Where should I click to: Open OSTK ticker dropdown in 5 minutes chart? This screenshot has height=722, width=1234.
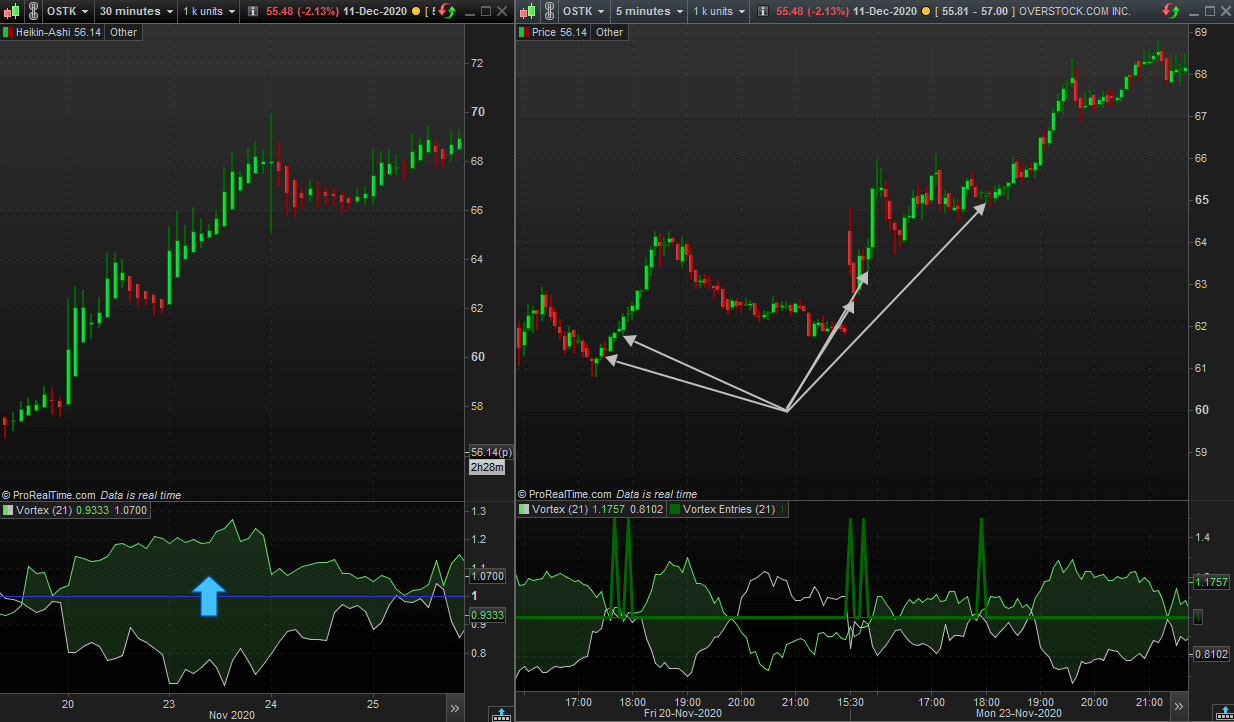point(582,11)
